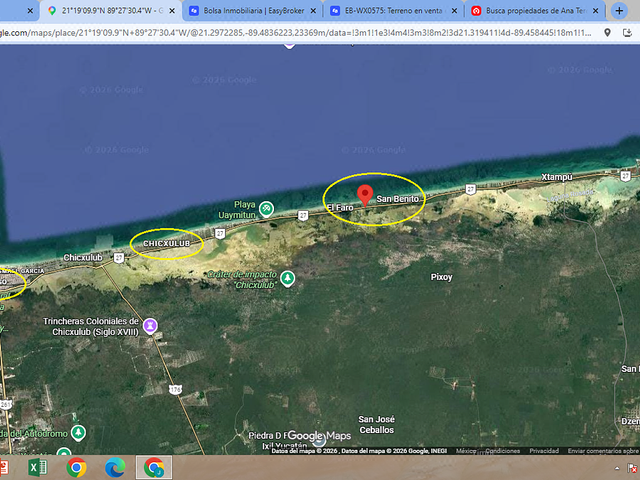Open the Enviar comentarios link
The width and height of the screenshot is (640, 480).
tap(603, 451)
